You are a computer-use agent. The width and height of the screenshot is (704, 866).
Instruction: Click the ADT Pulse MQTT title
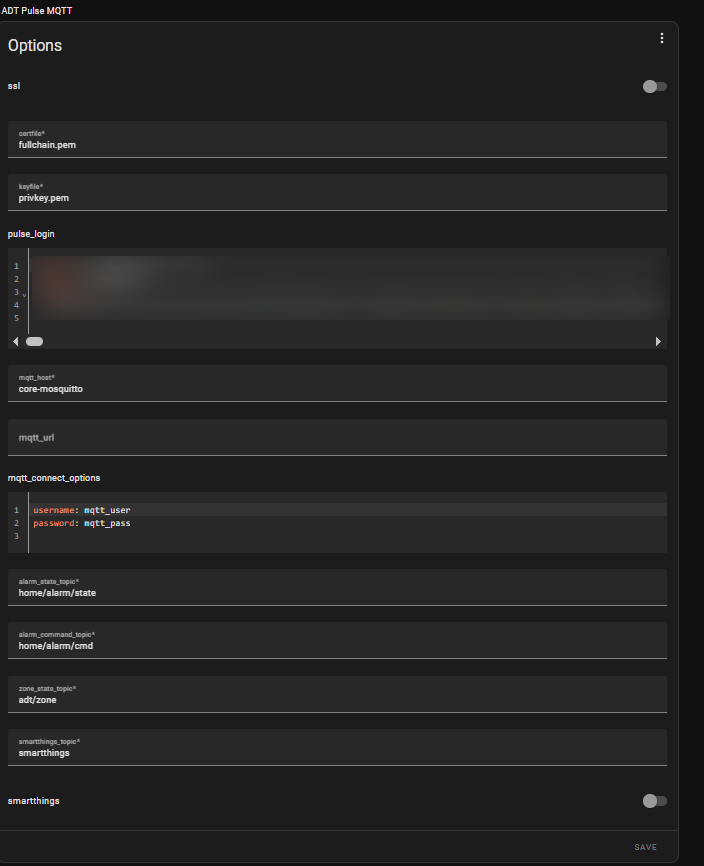[x=36, y=10]
